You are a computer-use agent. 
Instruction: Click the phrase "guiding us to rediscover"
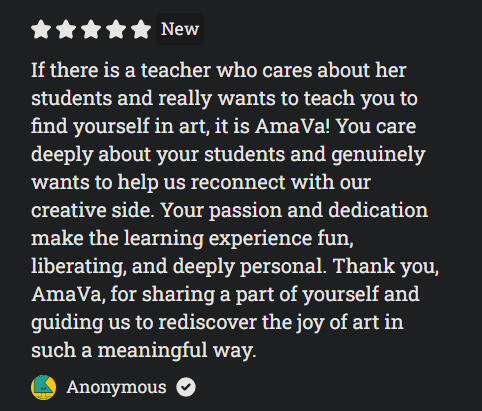[x=144, y=323]
